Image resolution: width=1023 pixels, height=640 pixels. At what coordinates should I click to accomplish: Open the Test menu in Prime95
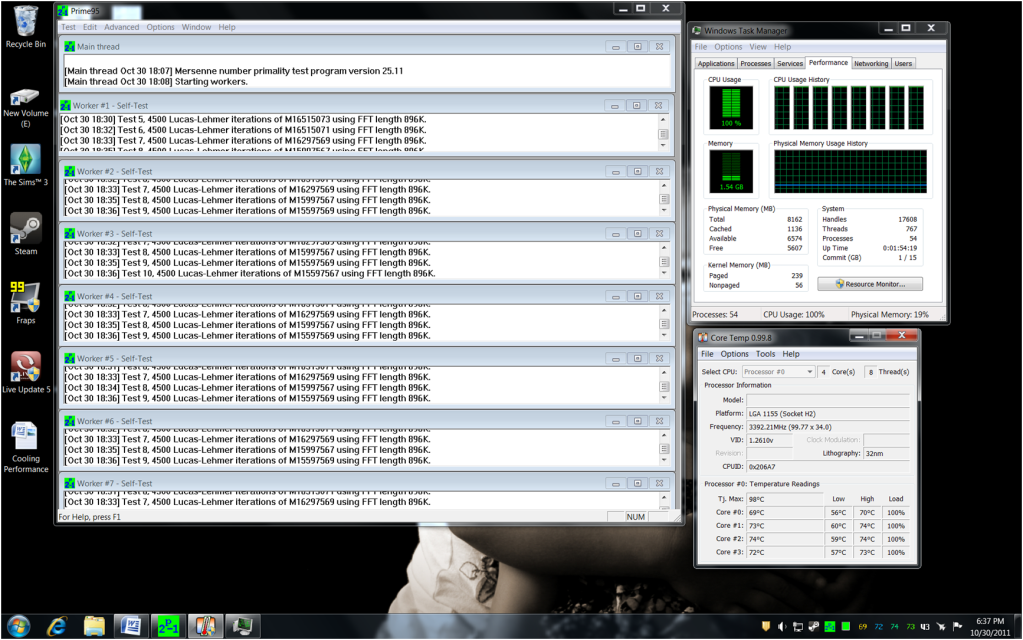[x=69, y=27]
